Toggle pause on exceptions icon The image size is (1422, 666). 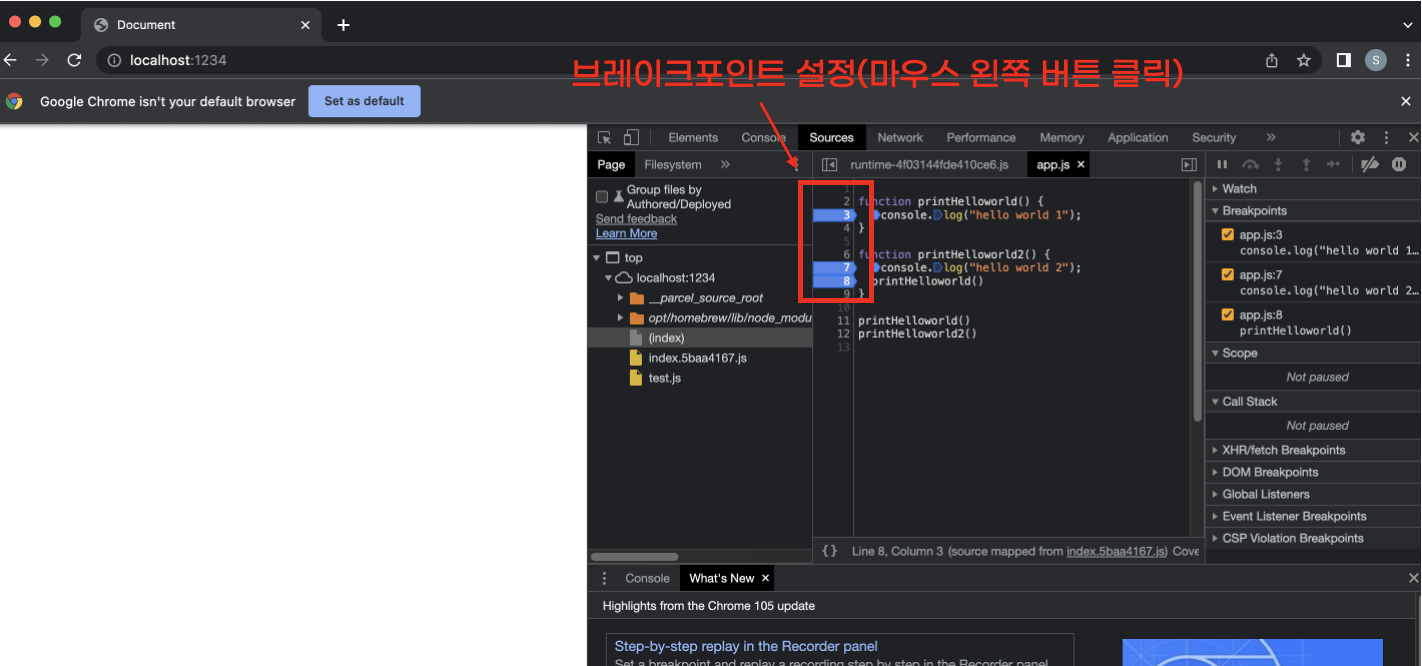tap(1399, 164)
